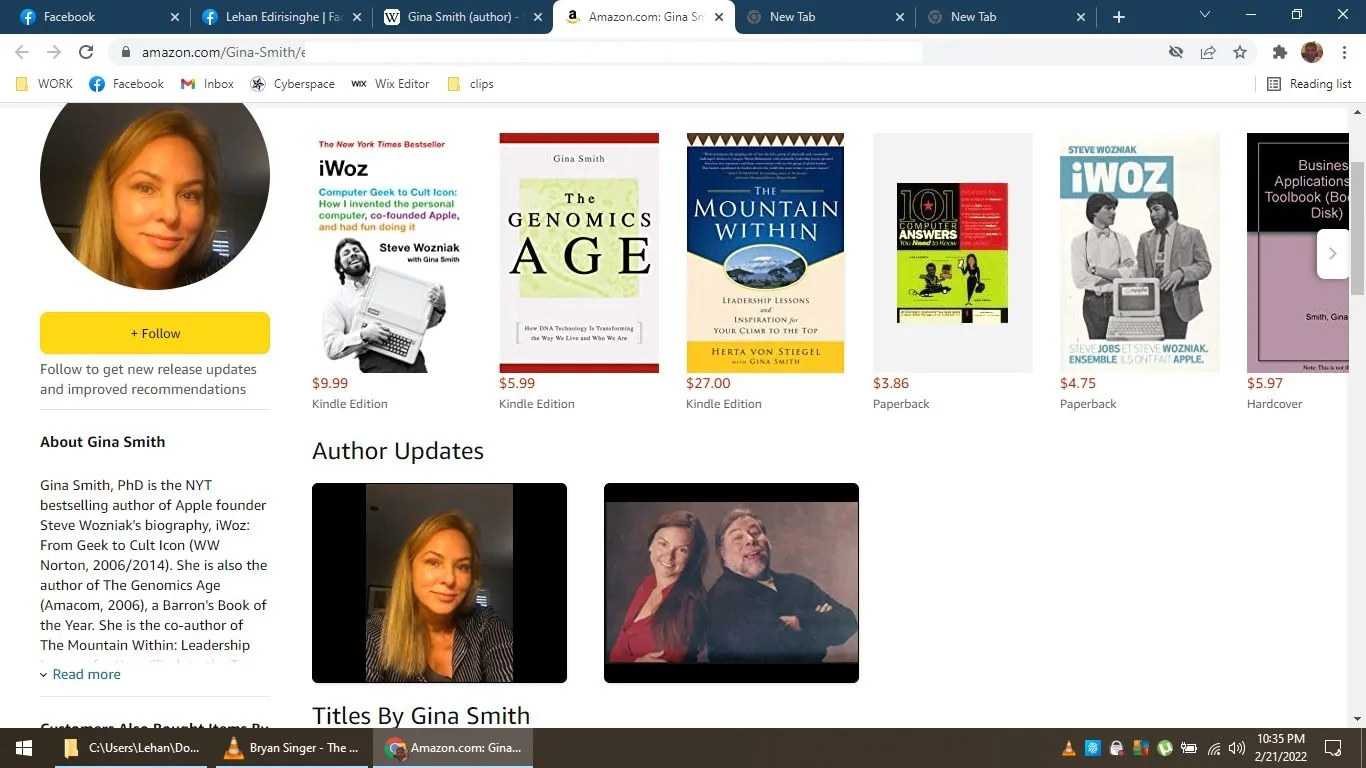Open the taskbar clock and date
The height and width of the screenshot is (768, 1366).
pos(1280,748)
